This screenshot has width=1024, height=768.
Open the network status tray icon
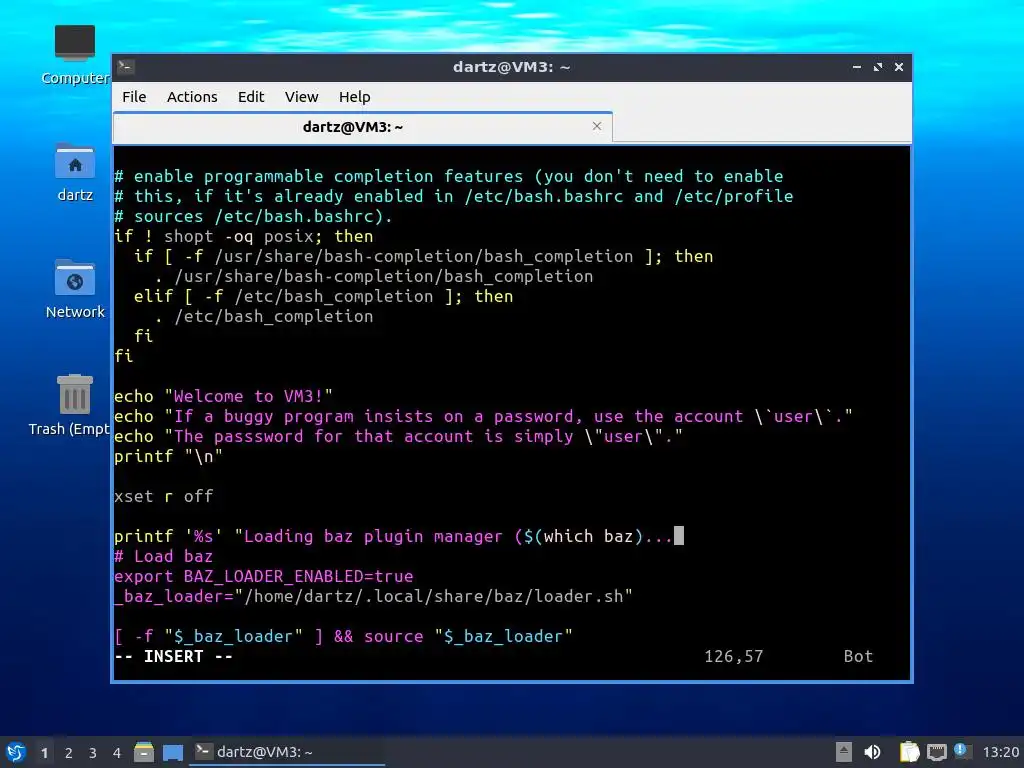[x=936, y=752]
